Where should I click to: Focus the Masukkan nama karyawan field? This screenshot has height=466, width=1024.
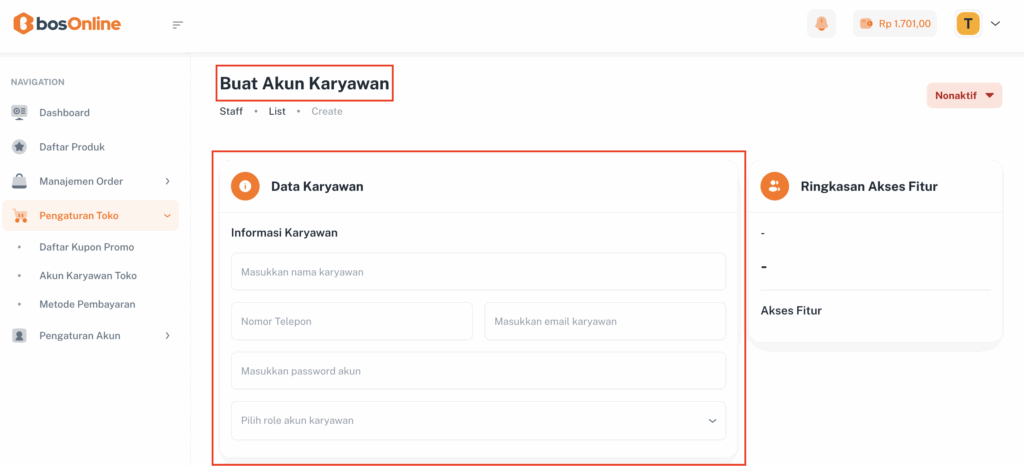point(478,272)
